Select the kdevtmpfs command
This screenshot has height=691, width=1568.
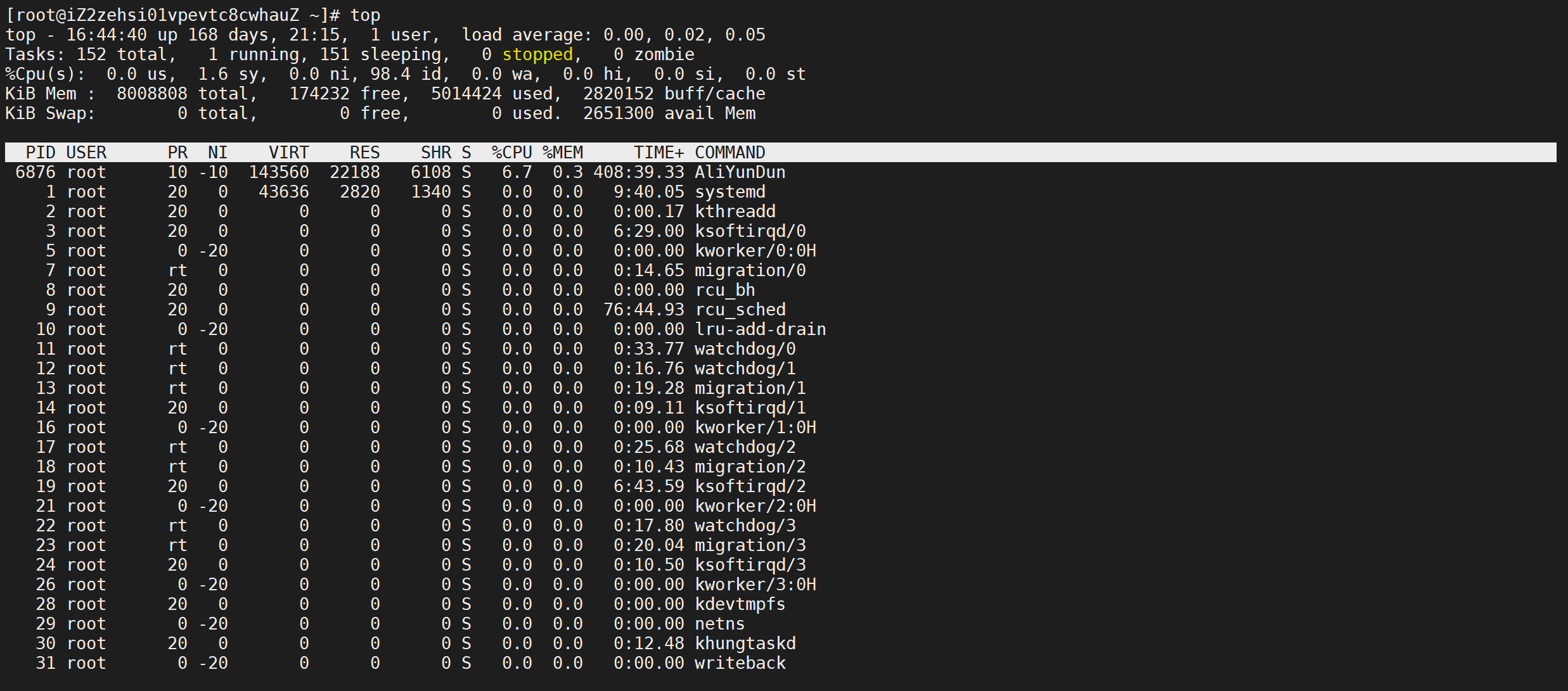(x=740, y=604)
